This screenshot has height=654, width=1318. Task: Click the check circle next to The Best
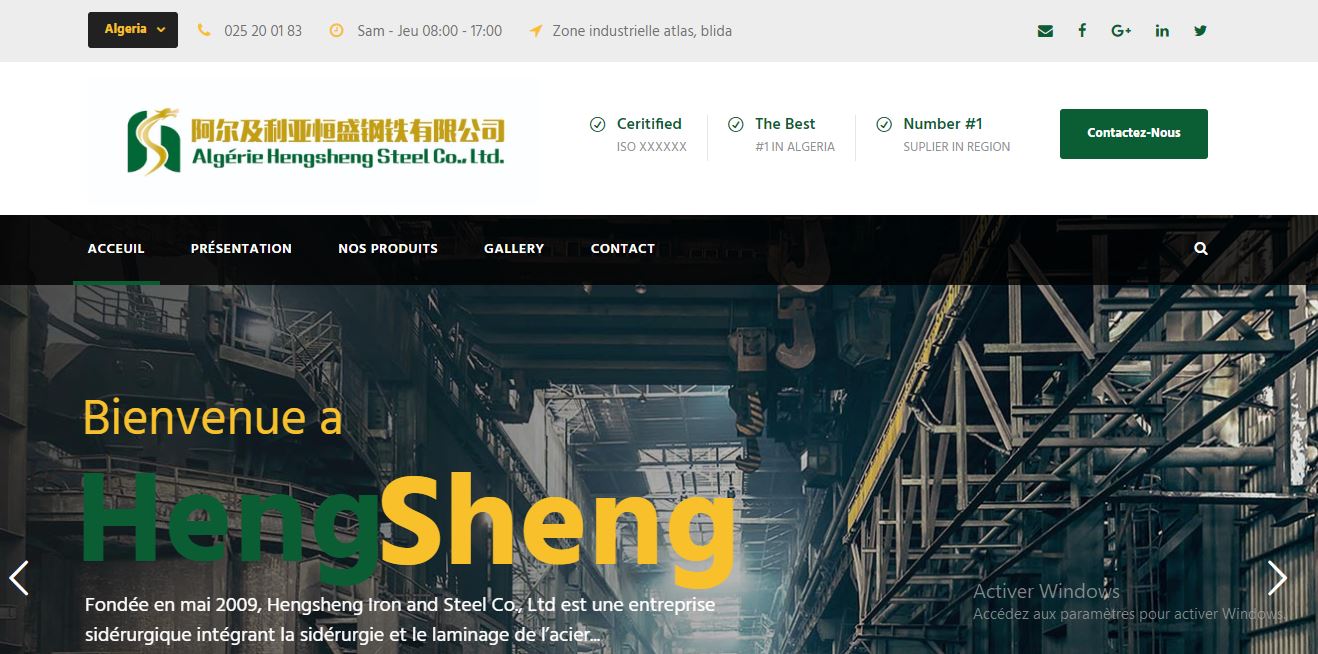pos(735,125)
